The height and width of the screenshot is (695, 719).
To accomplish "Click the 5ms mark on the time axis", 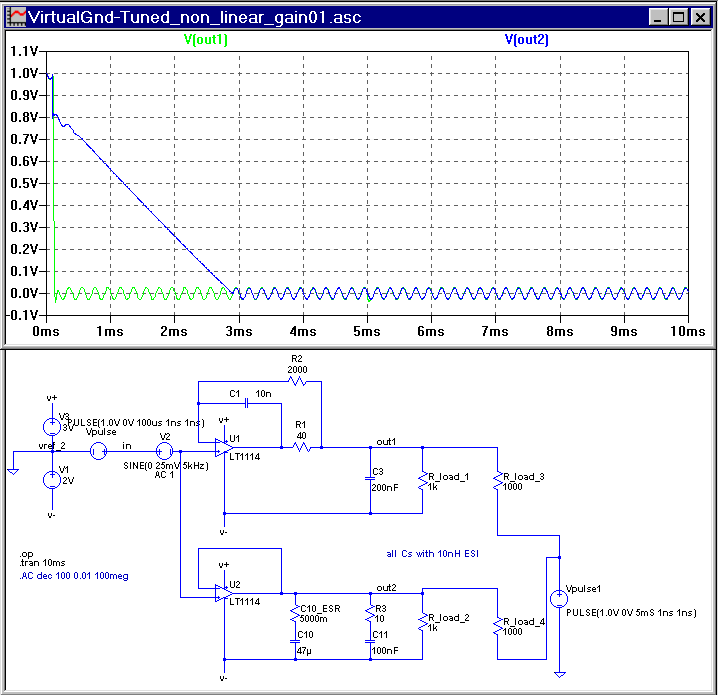I will (x=367, y=330).
